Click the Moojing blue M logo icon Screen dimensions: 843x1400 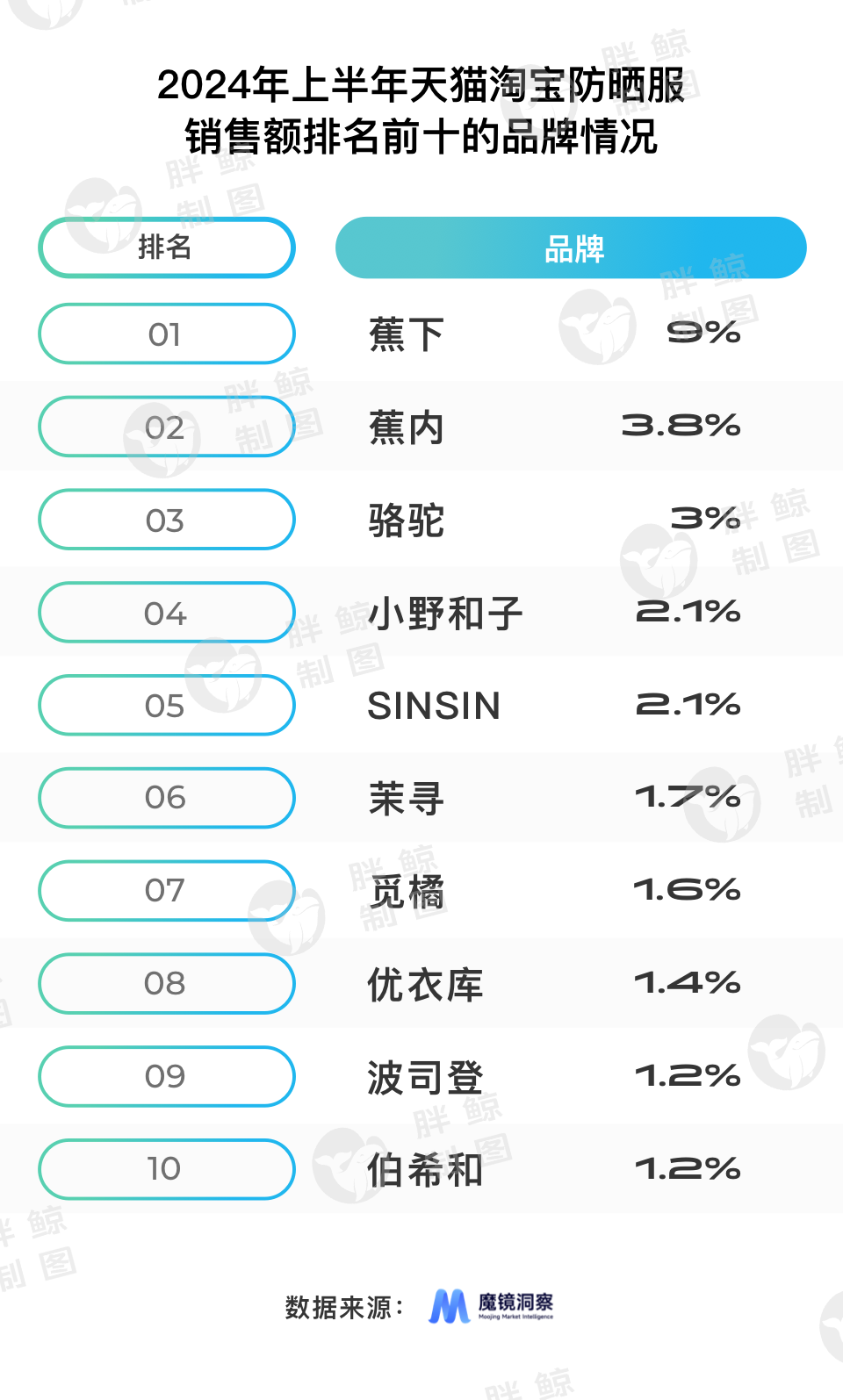(x=449, y=1306)
